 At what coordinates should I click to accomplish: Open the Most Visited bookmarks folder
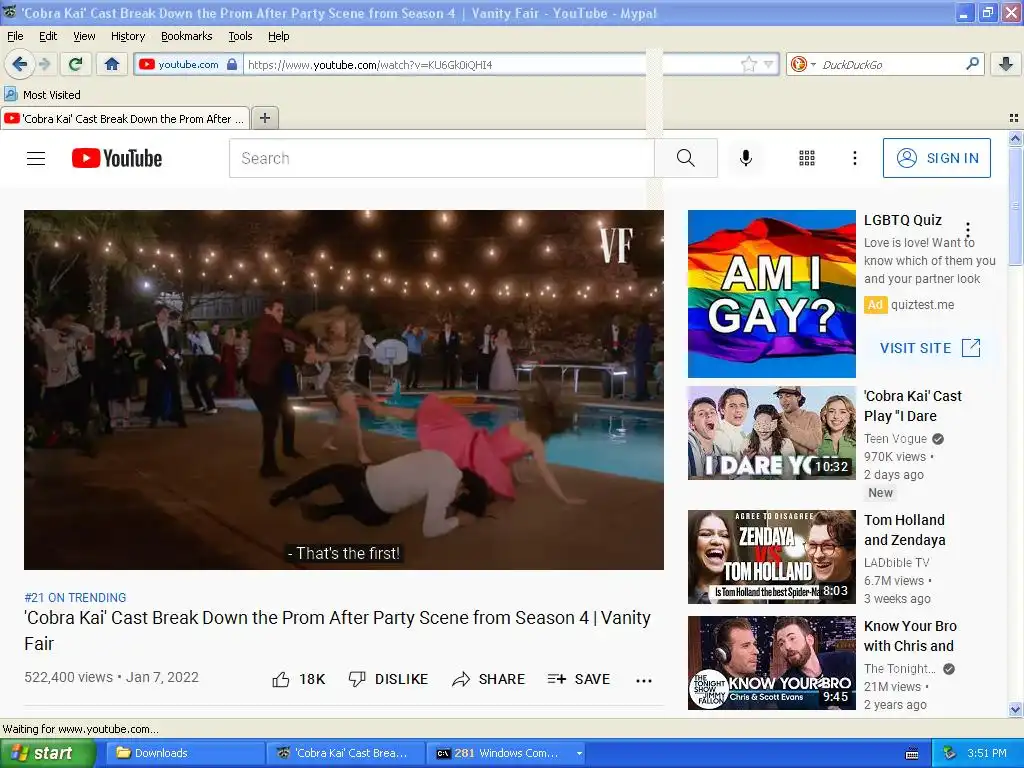(42, 95)
